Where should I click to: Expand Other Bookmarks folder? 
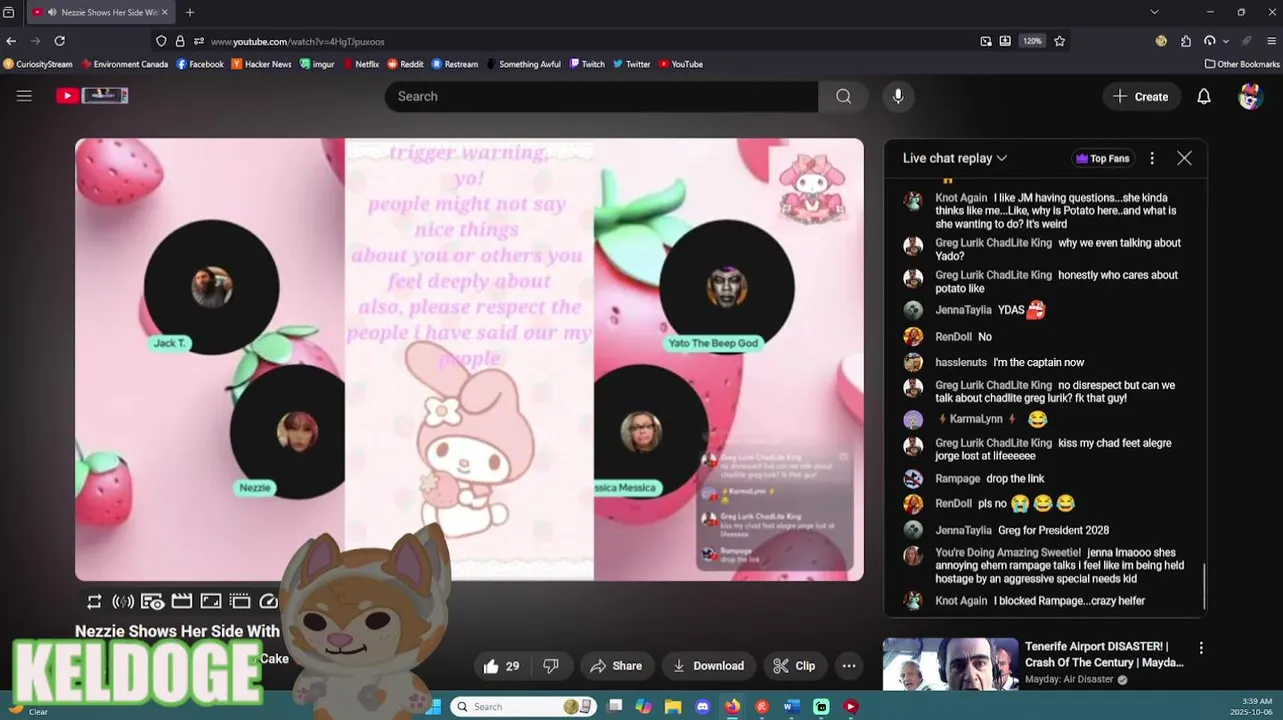pyautogui.click(x=1241, y=64)
